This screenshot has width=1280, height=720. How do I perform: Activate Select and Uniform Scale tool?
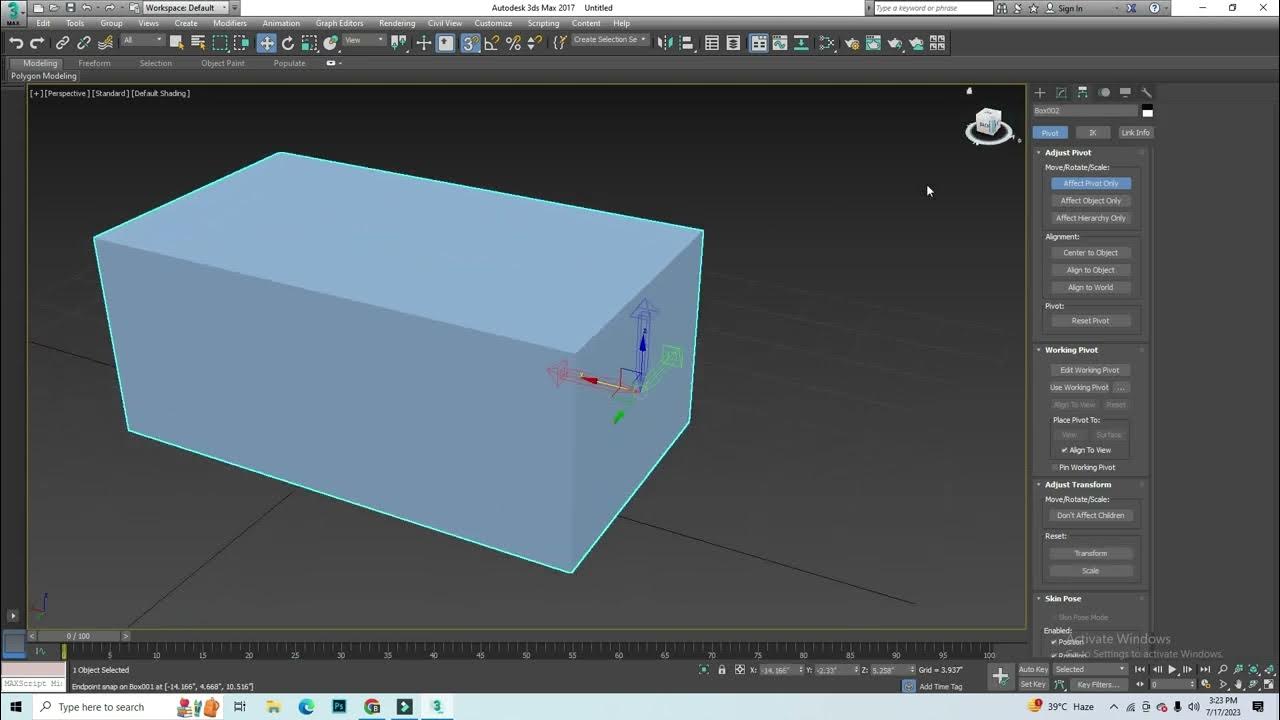pyautogui.click(x=309, y=43)
